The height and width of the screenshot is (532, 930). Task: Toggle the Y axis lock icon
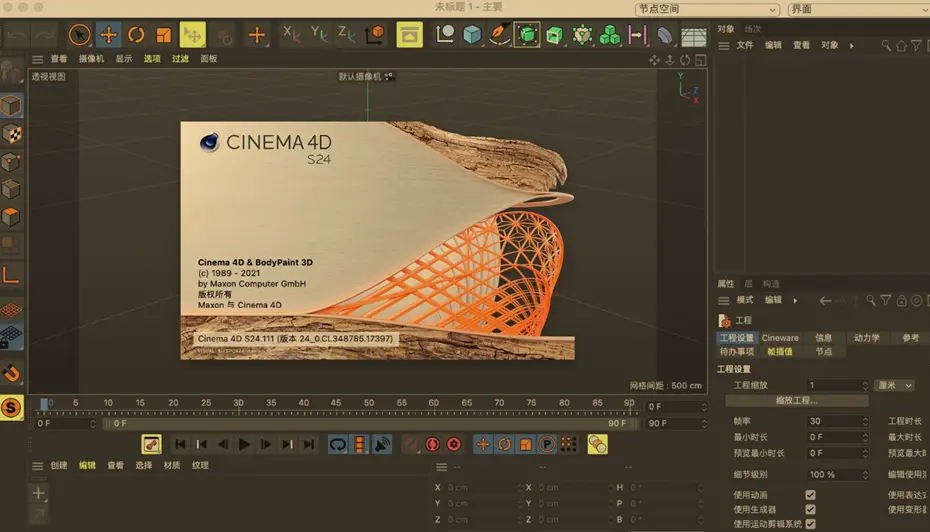tap(319, 34)
